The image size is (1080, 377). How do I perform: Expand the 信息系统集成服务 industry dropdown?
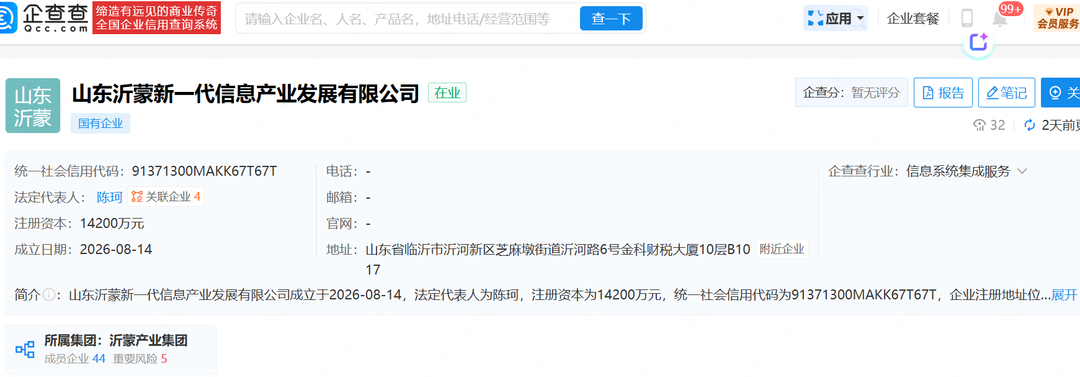pyautogui.click(x=1021, y=171)
